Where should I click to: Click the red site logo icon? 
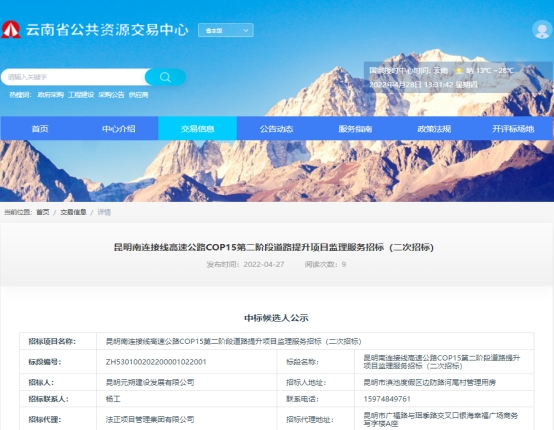pos(11,30)
